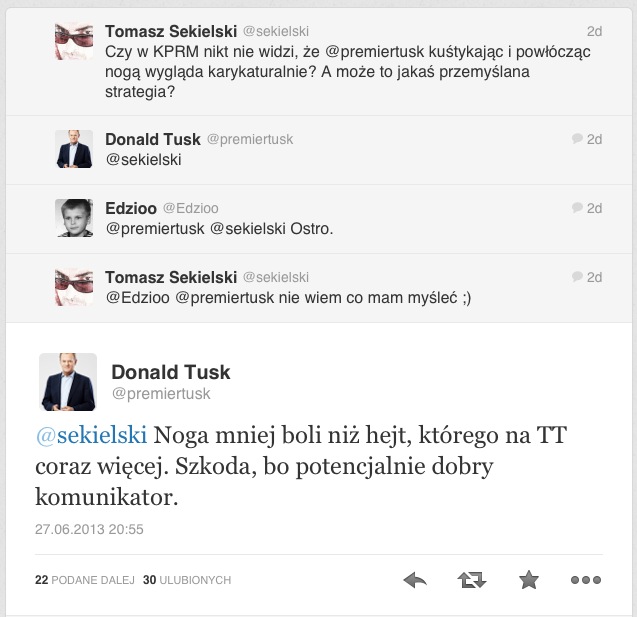Screen dimensions: 637x617
Task: Open Edzioo's profile picture
Action: (x=74, y=218)
